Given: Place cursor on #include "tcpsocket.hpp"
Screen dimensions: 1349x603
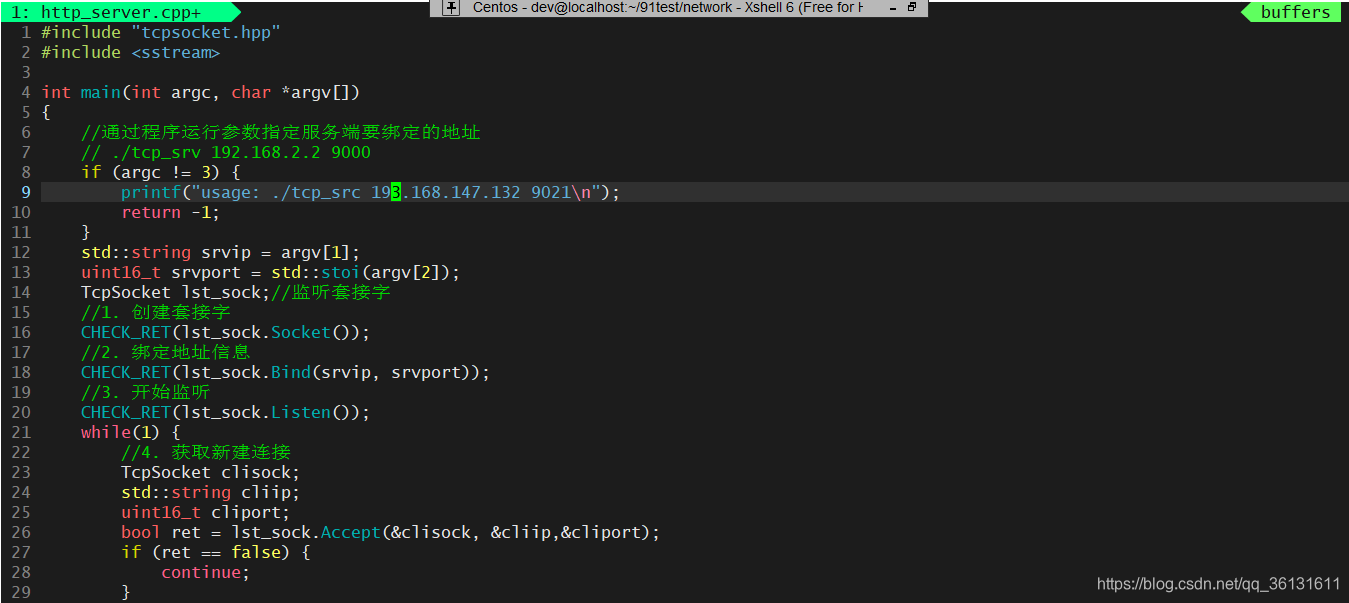Looking at the screenshot, I should click(x=161, y=32).
